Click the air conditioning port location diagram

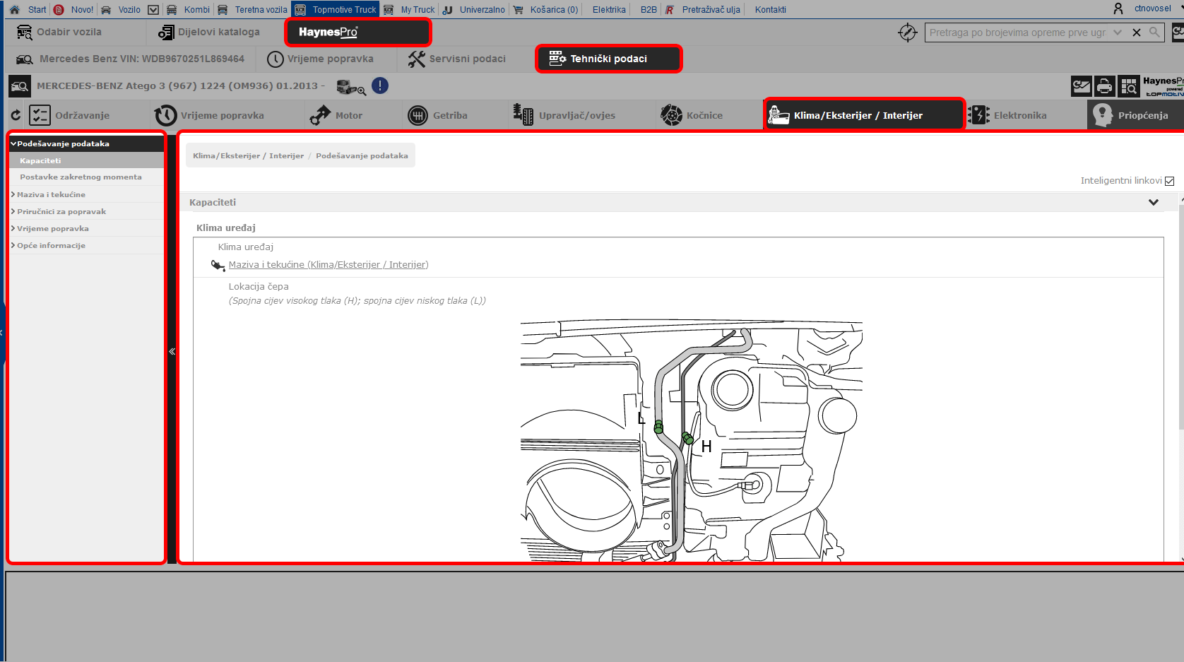click(691, 440)
